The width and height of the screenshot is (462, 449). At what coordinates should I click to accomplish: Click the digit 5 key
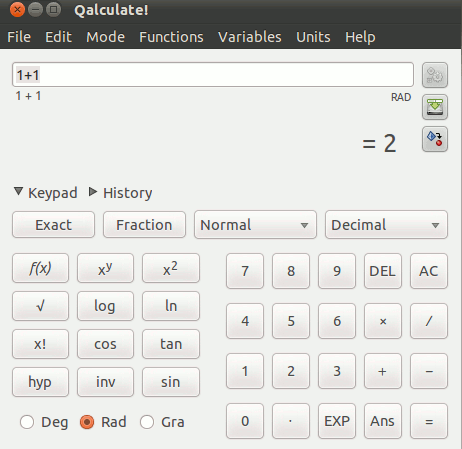(291, 321)
